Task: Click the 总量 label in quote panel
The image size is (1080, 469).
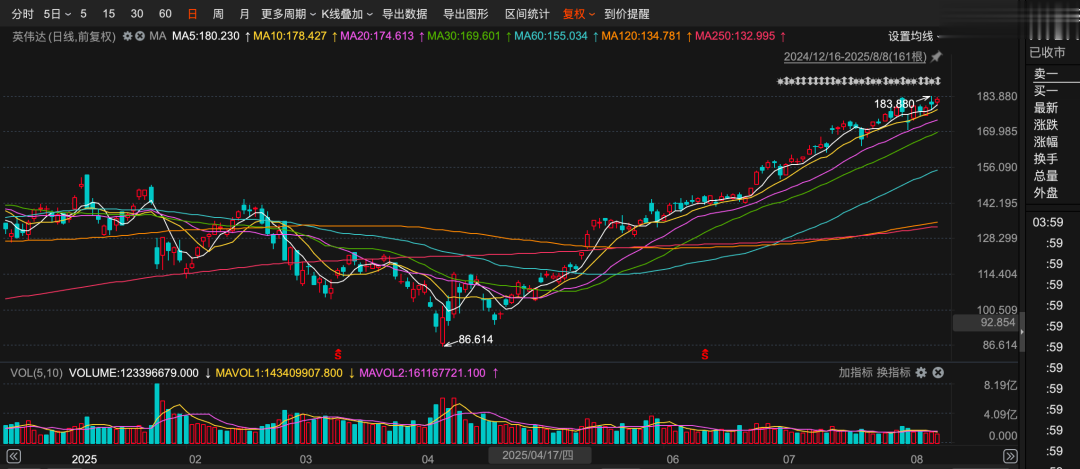Action: point(1046,176)
